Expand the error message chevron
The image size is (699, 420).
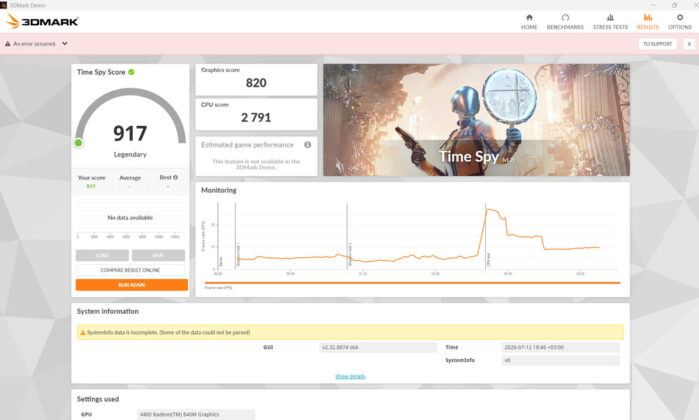(x=65, y=44)
